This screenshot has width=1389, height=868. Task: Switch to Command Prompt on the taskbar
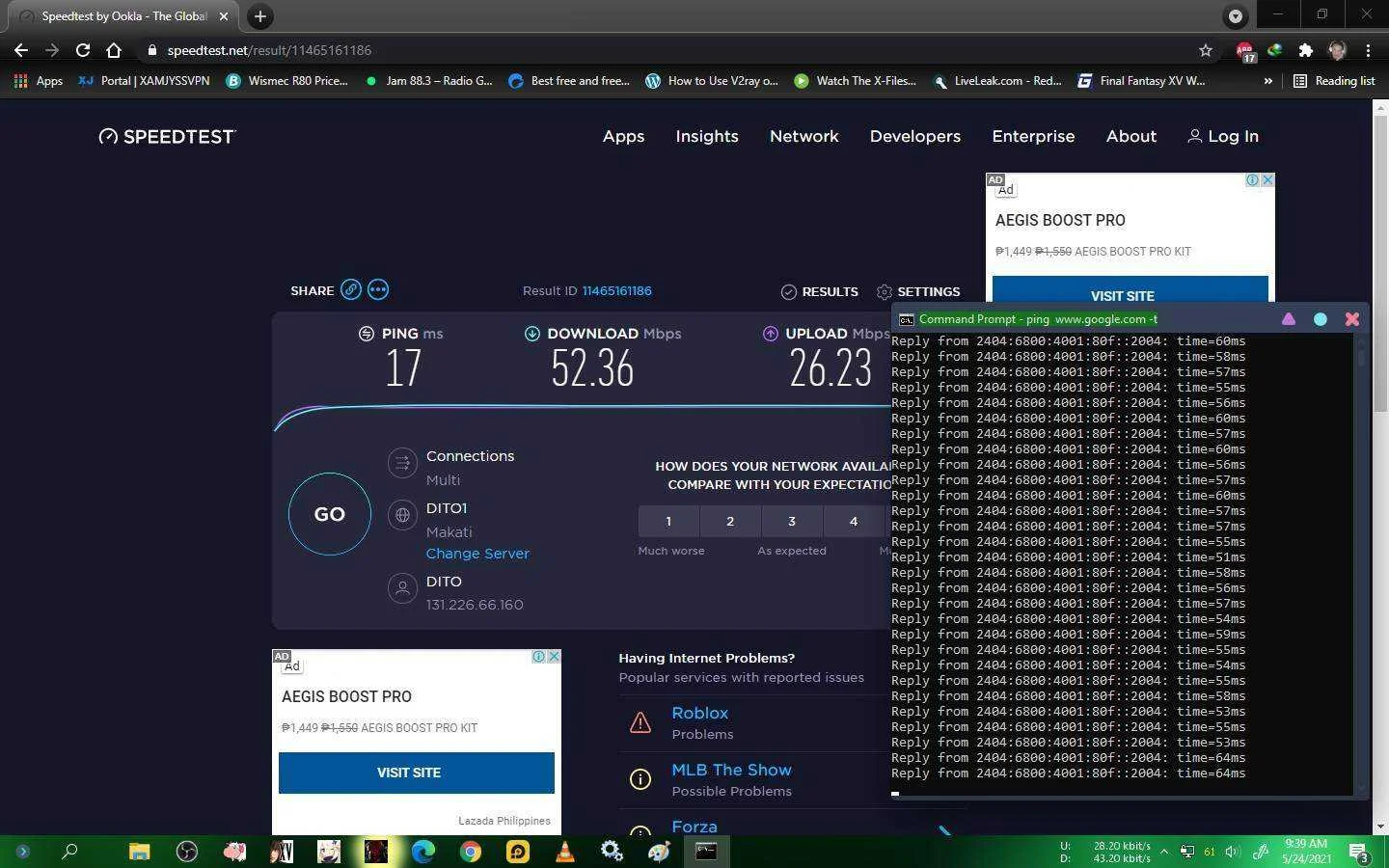point(706,852)
